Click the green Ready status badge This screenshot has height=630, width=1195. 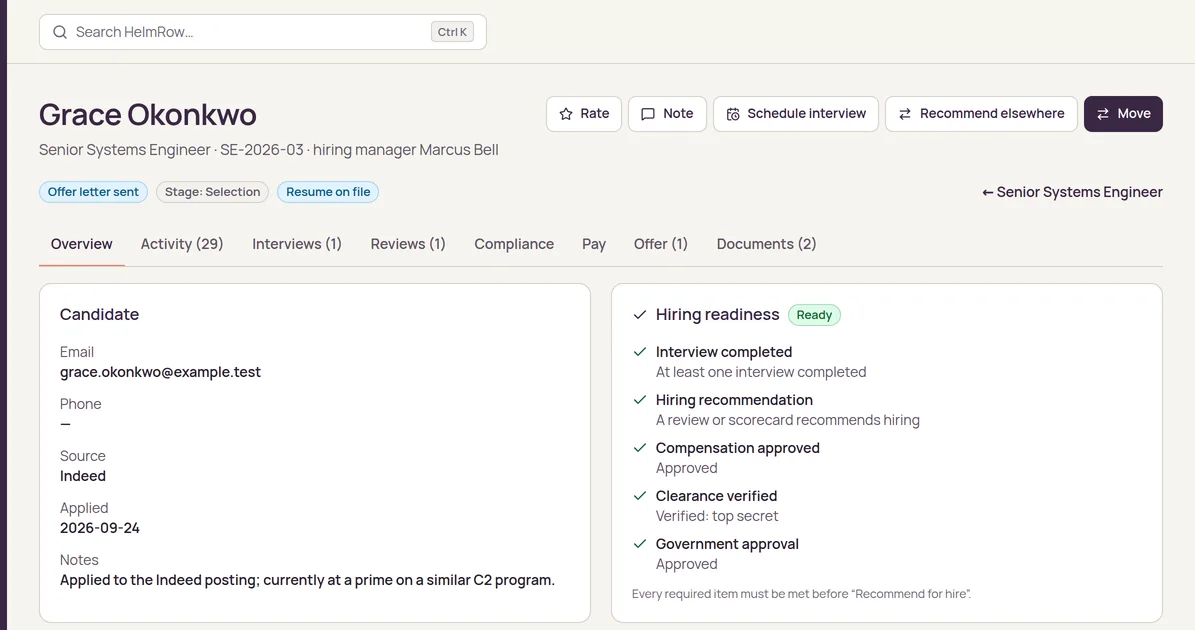pos(814,315)
